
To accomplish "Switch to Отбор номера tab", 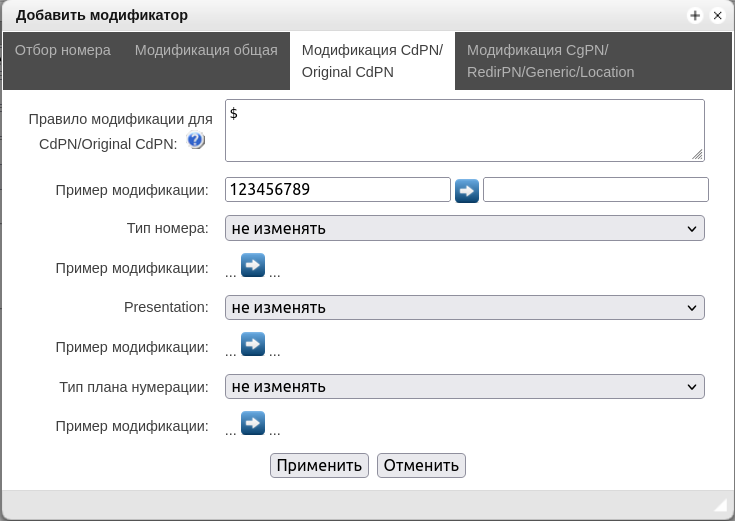I will 62,50.
